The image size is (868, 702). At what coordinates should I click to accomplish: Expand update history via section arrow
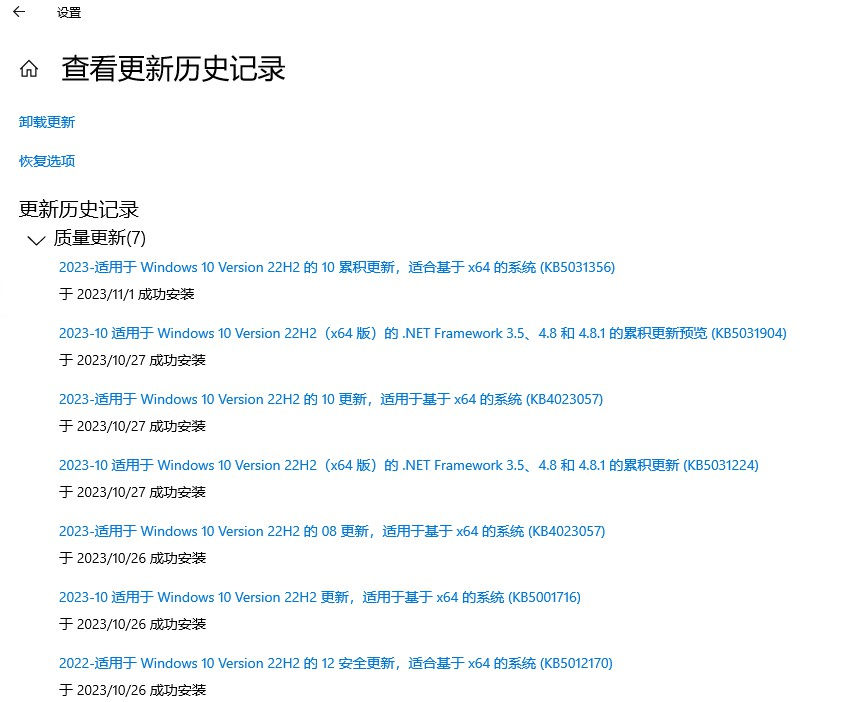pos(35,239)
